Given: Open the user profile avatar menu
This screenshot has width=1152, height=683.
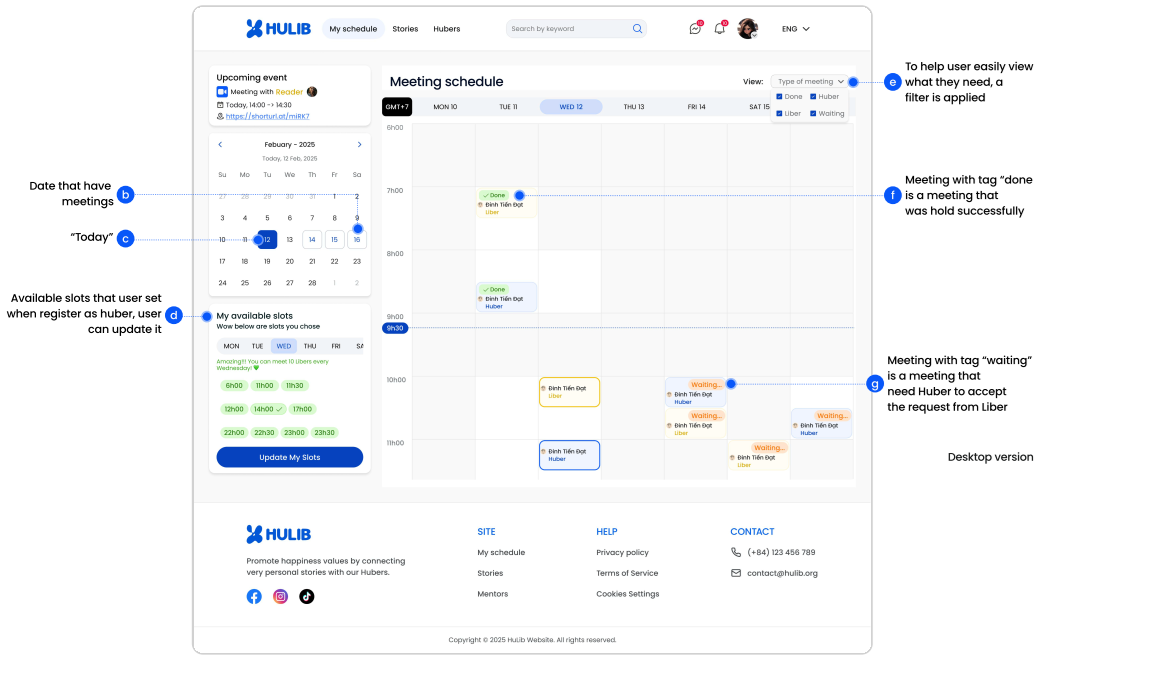Looking at the screenshot, I should click(747, 29).
